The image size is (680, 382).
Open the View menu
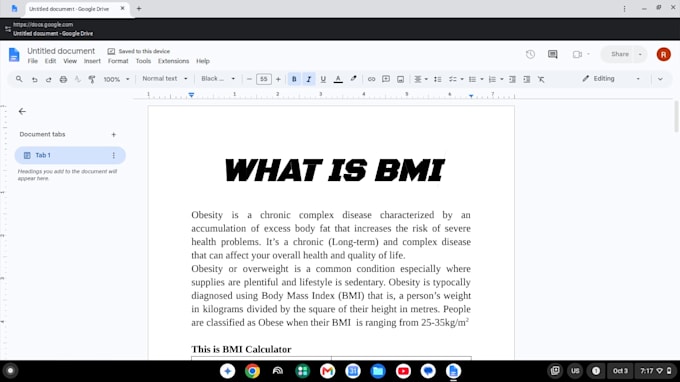coord(70,61)
